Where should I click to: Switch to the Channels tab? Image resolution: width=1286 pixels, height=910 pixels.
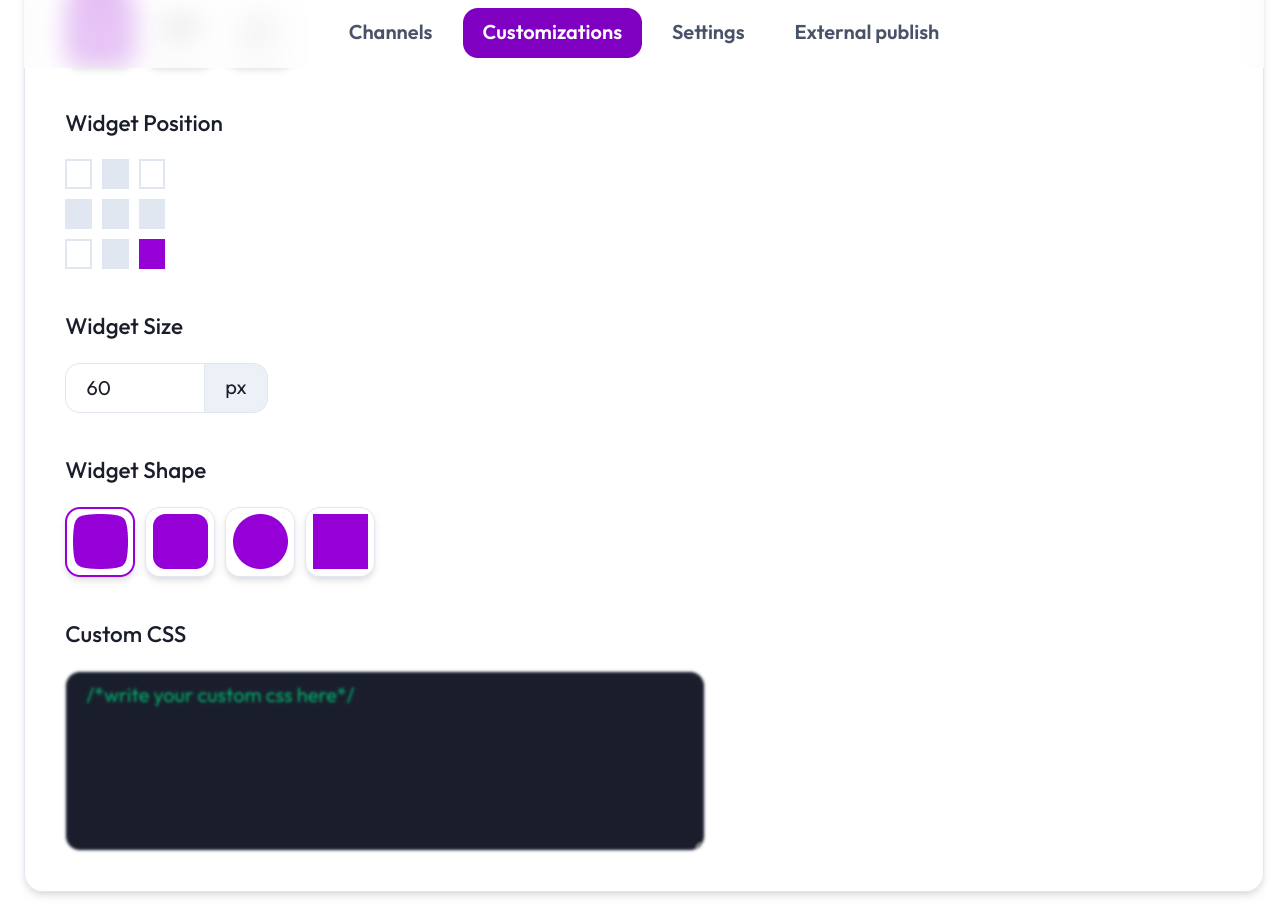coord(390,33)
